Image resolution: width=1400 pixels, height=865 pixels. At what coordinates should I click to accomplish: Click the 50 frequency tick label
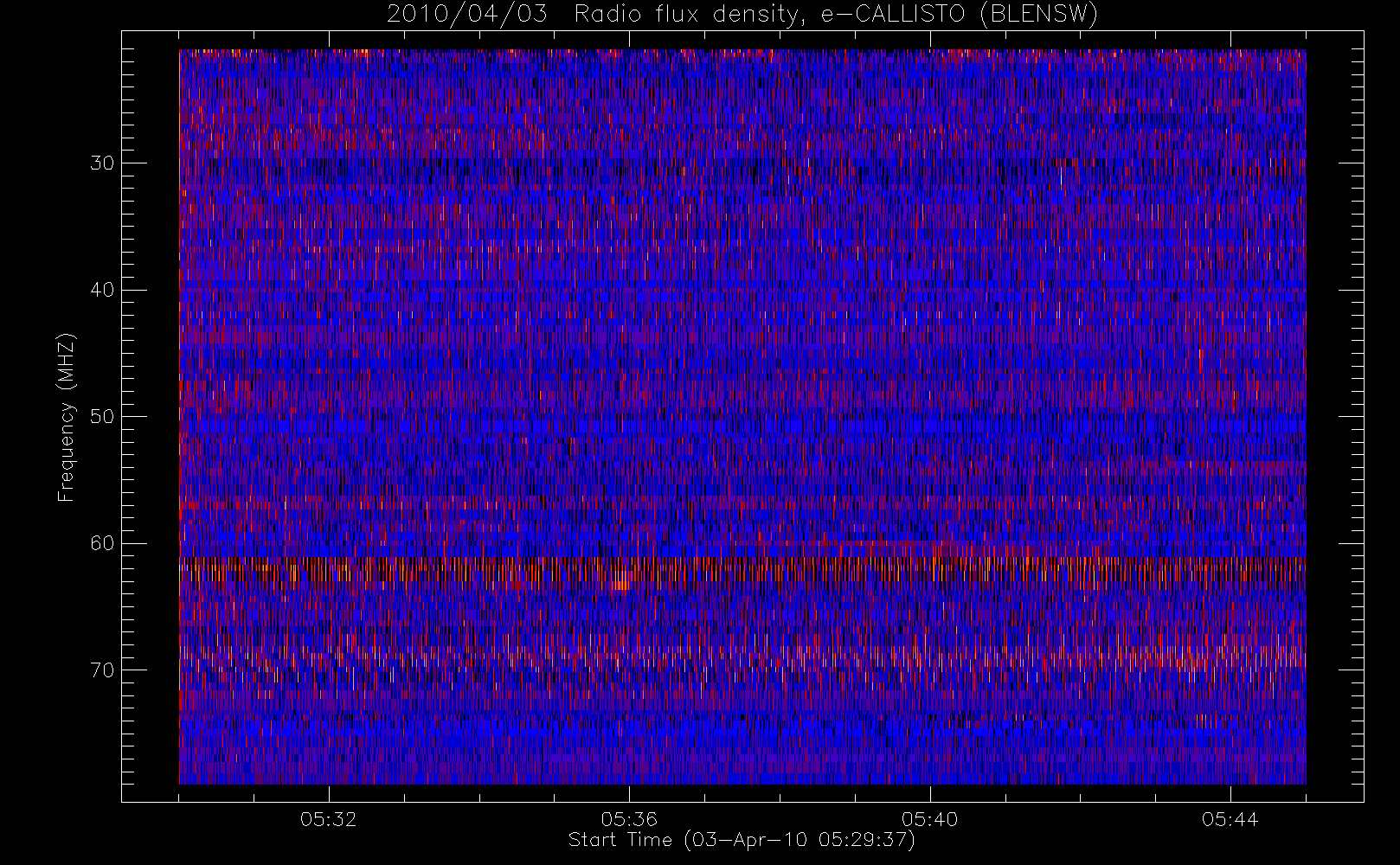click(102, 417)
